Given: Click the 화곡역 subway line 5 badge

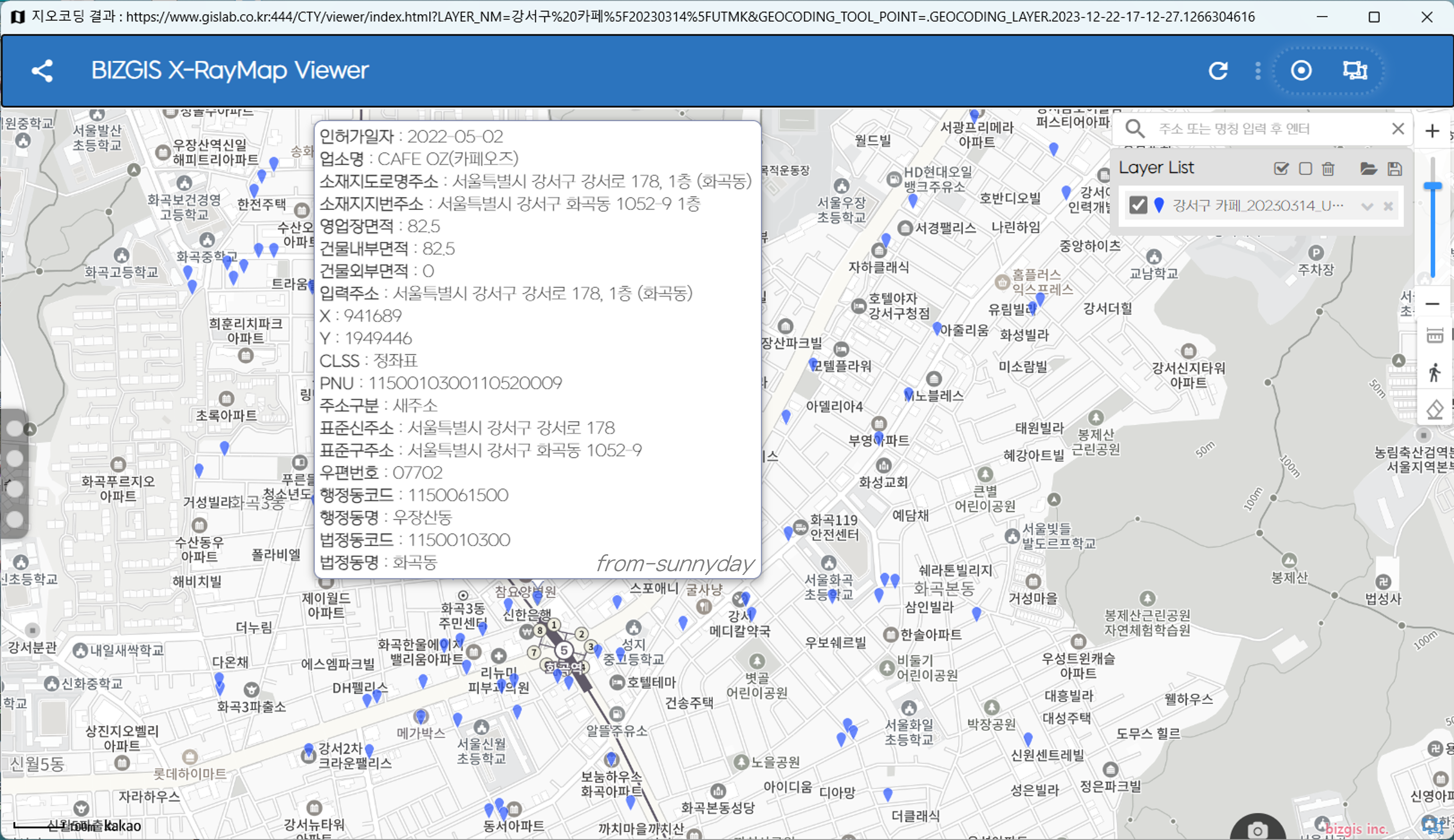Looking at the screenshot, I should pyautogui.click(x=564, y=650).
